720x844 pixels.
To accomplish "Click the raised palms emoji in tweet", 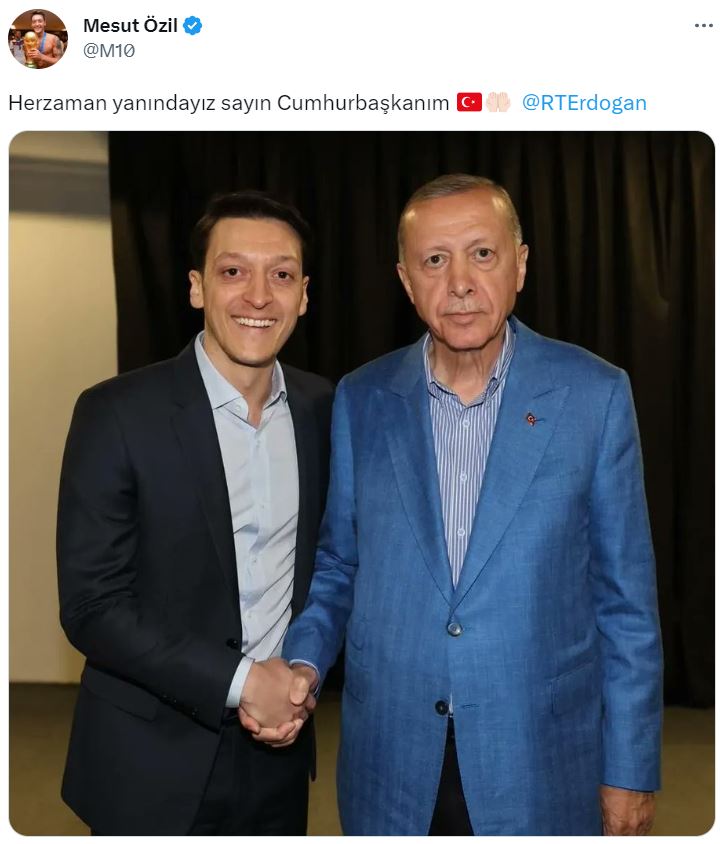I will pyautogui.click(x=498, y=102).
